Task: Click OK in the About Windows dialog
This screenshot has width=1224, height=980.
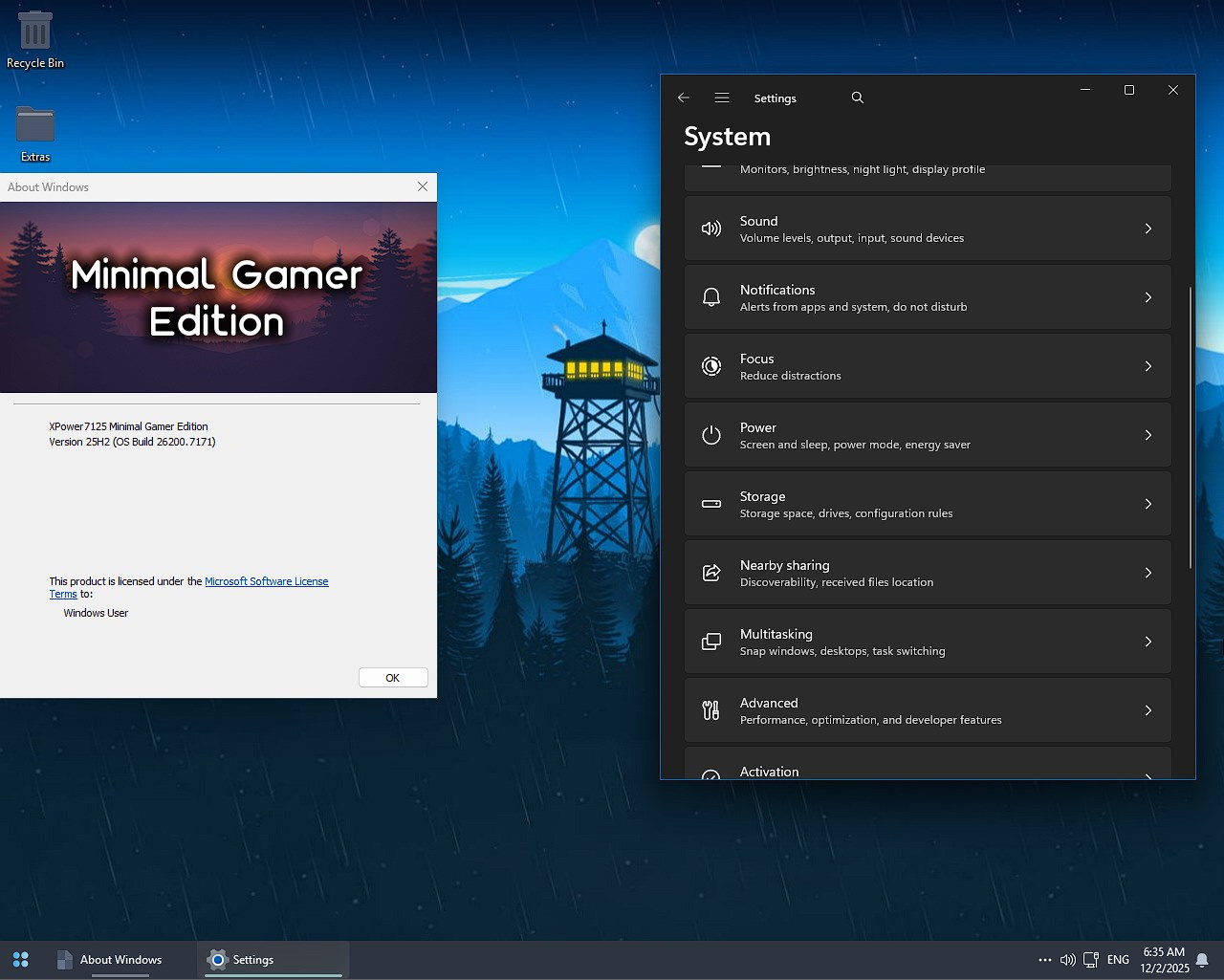Action: 392,677
